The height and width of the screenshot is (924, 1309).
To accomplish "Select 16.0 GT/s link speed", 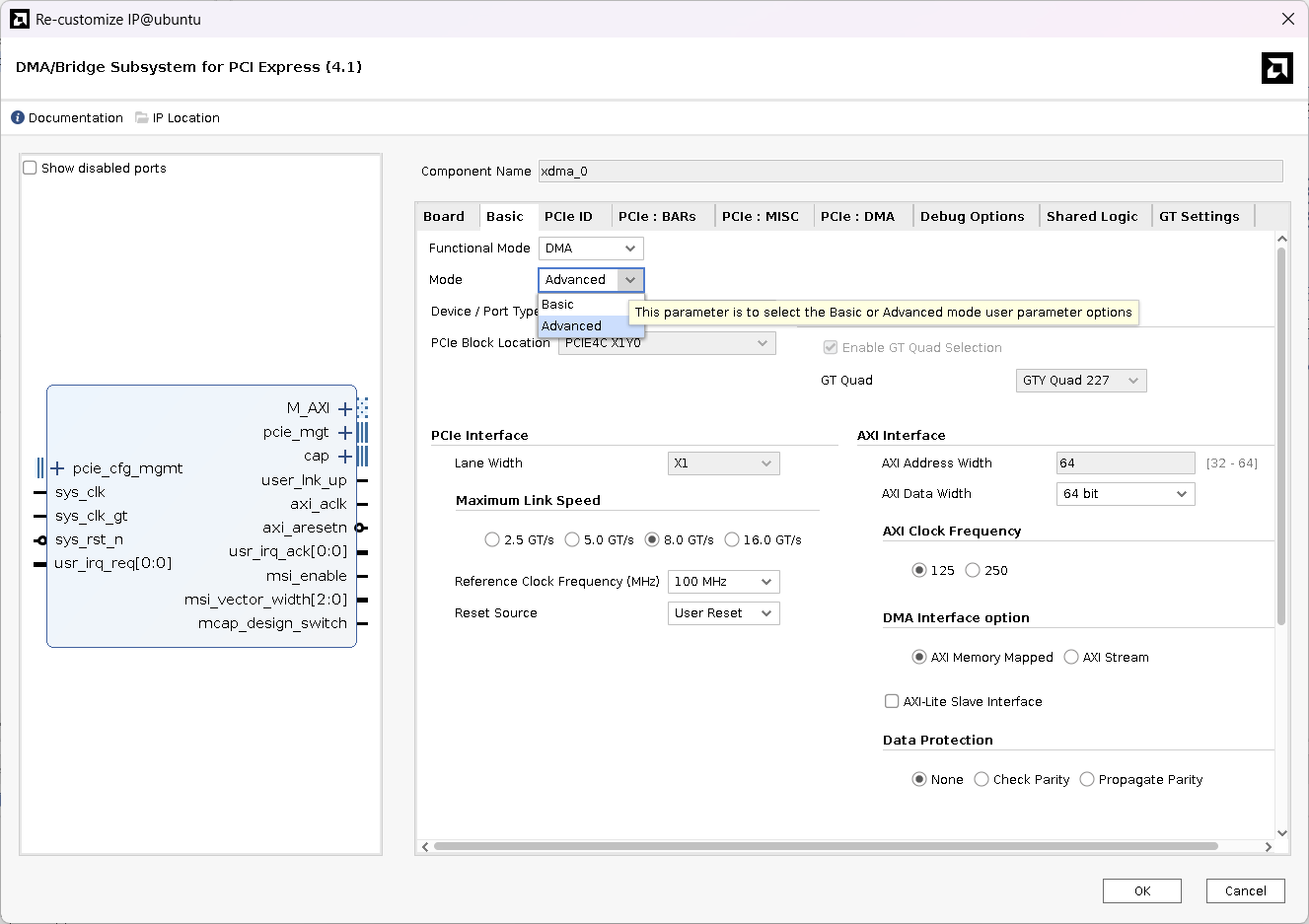I will point(732,539).
